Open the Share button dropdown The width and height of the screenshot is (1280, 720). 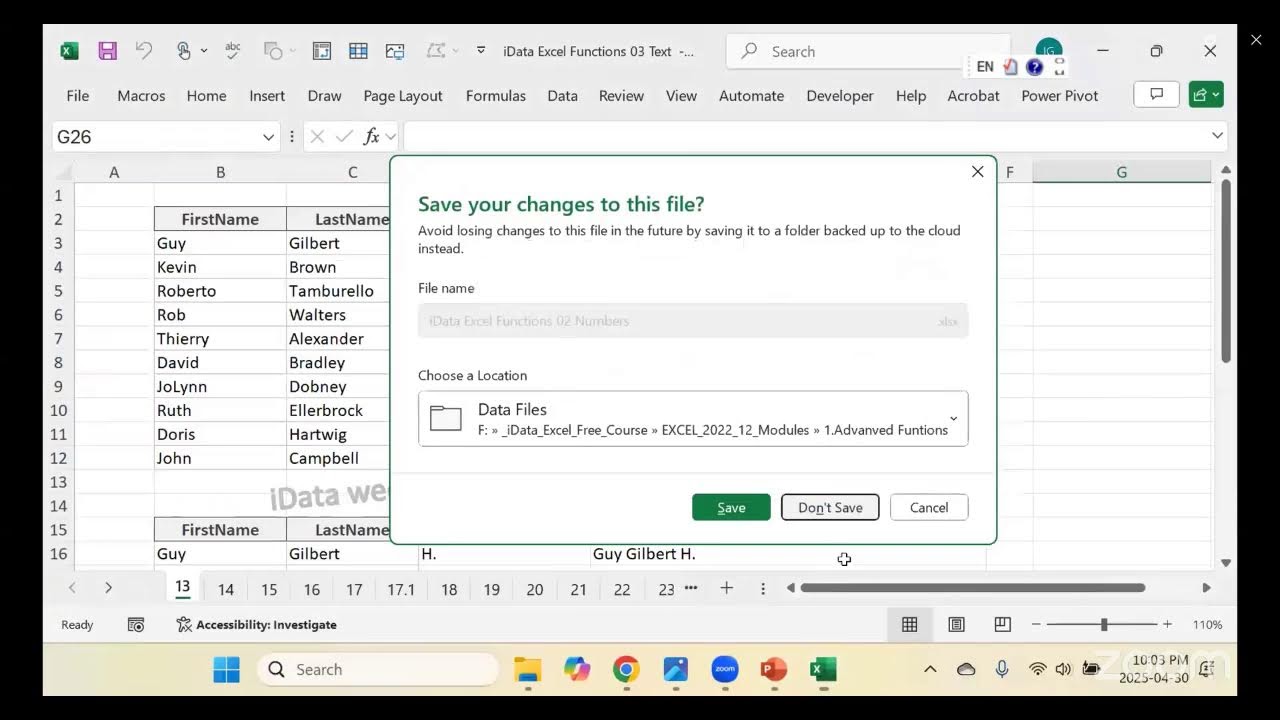tap(1206, 95)
